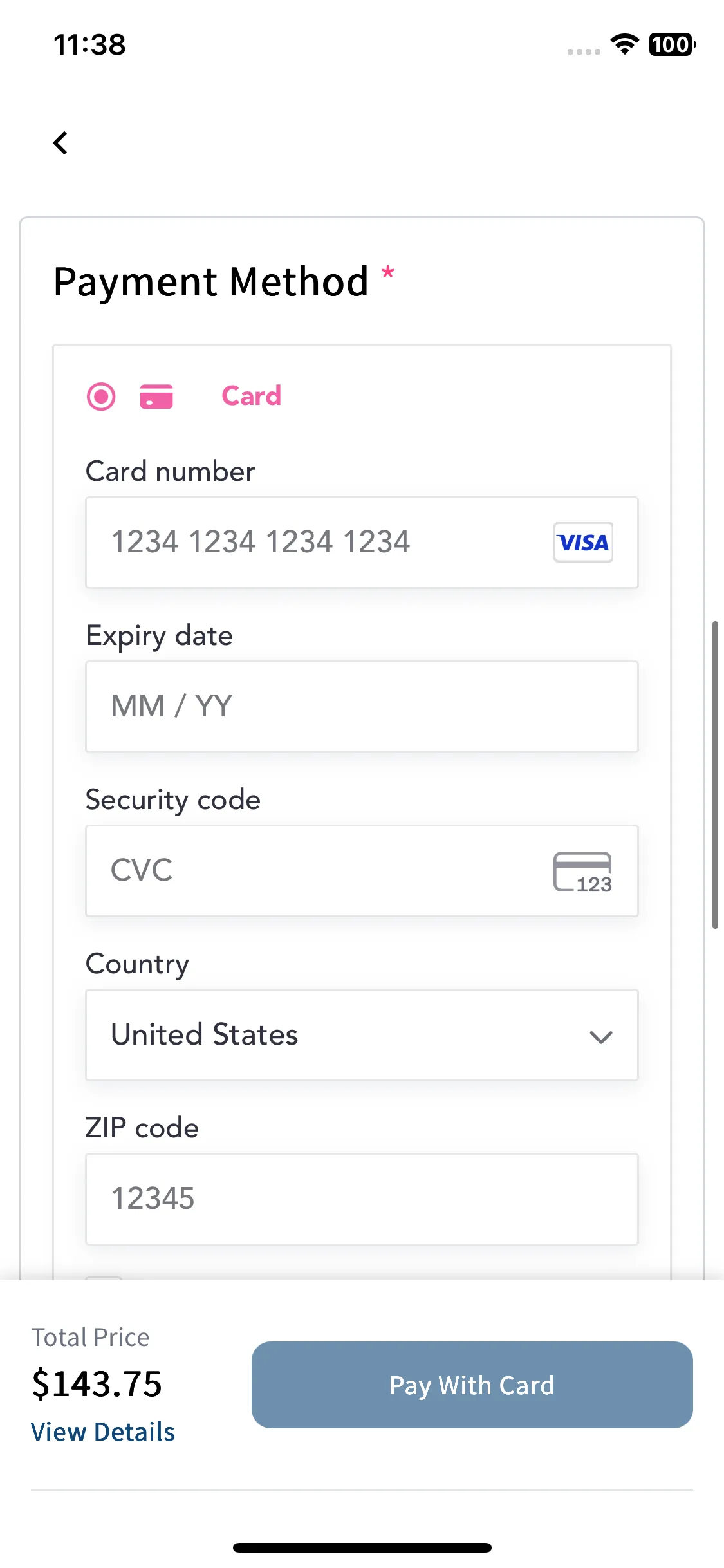Tap the Wi-Fi status icon

click(x=624, y=44)
